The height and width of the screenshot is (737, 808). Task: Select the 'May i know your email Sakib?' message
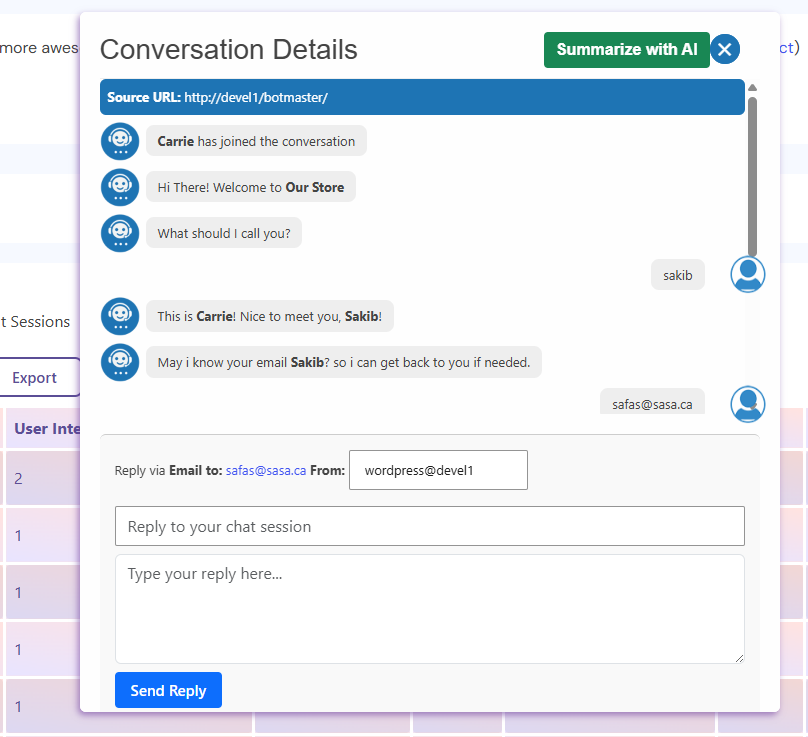tap(344, 362)
